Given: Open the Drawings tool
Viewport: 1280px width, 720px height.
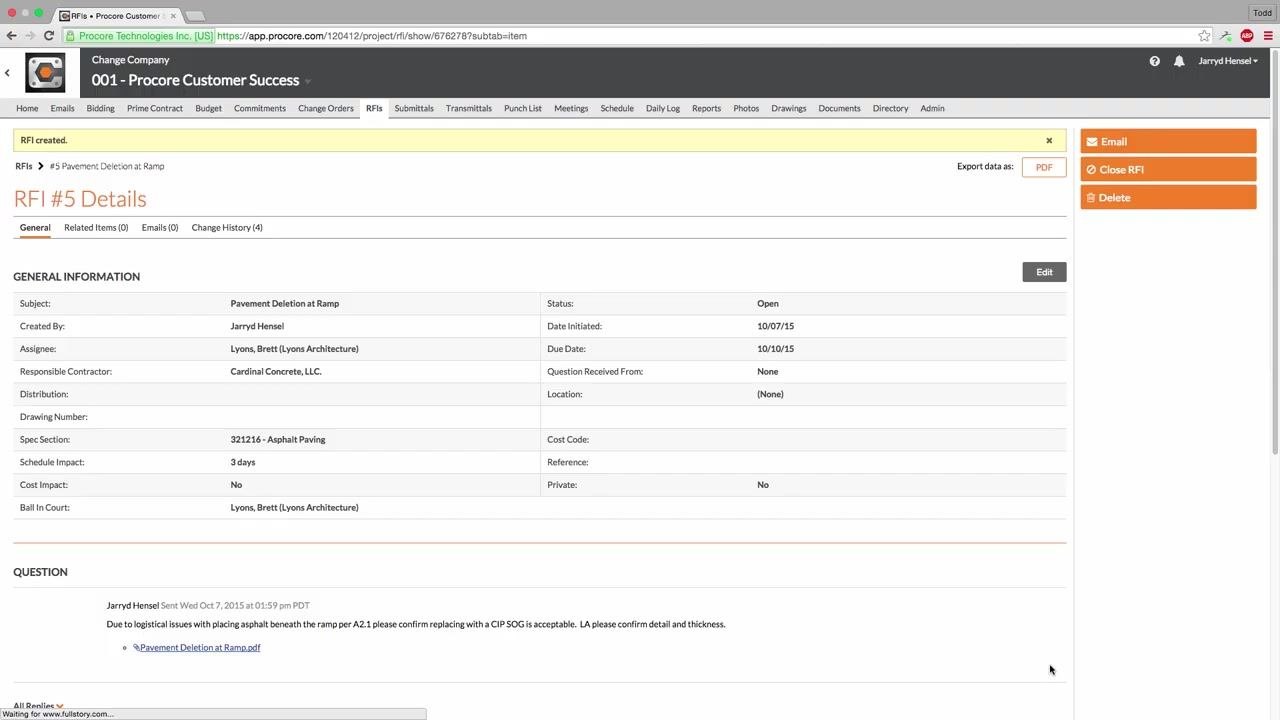Looking at the screenshot, I should click(x=789, y=108).
